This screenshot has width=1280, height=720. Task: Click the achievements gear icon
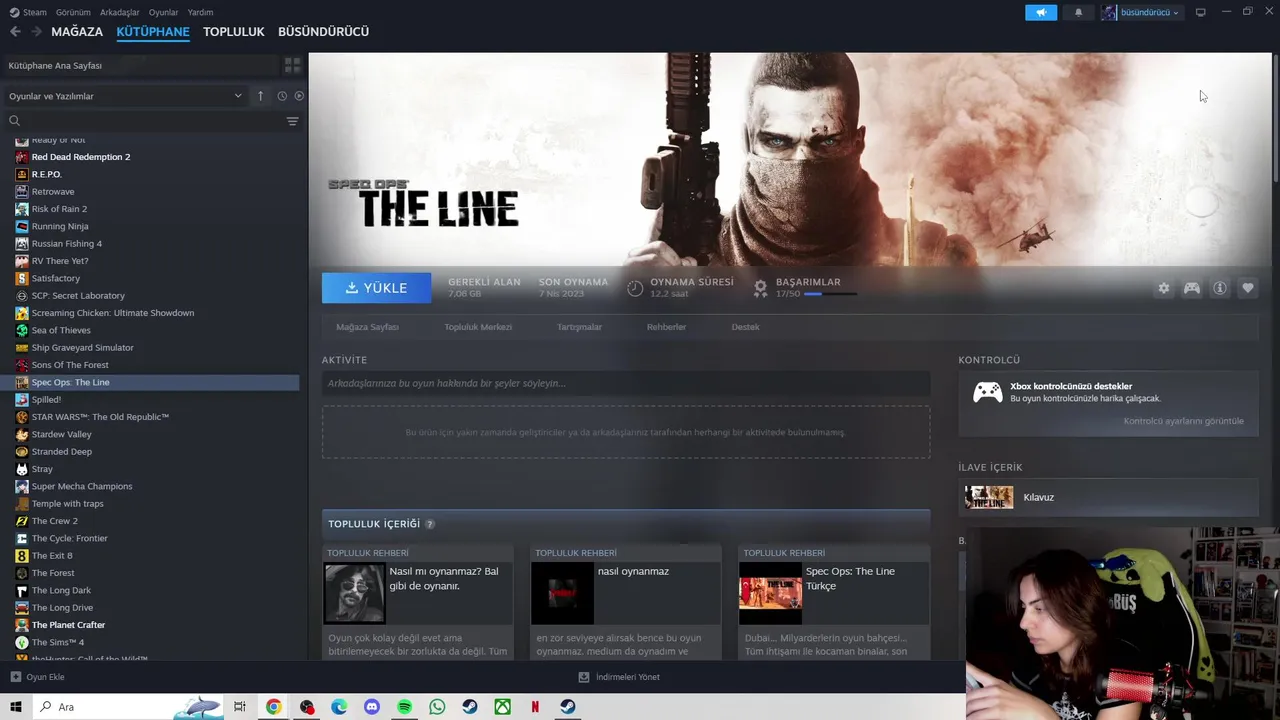click(x=760, y=288)
